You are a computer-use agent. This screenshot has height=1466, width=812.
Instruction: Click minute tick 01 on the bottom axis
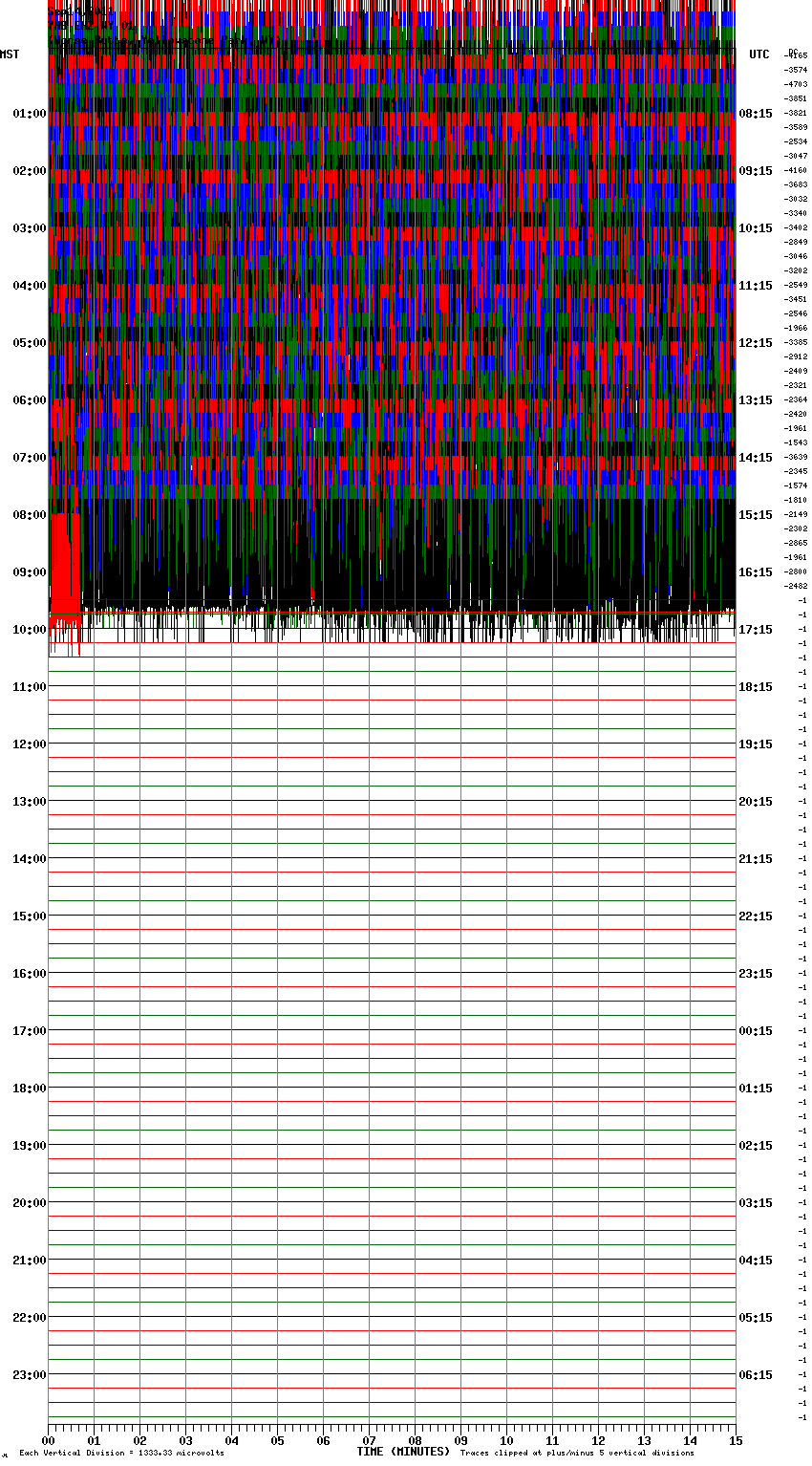[x=94, y=1440]
